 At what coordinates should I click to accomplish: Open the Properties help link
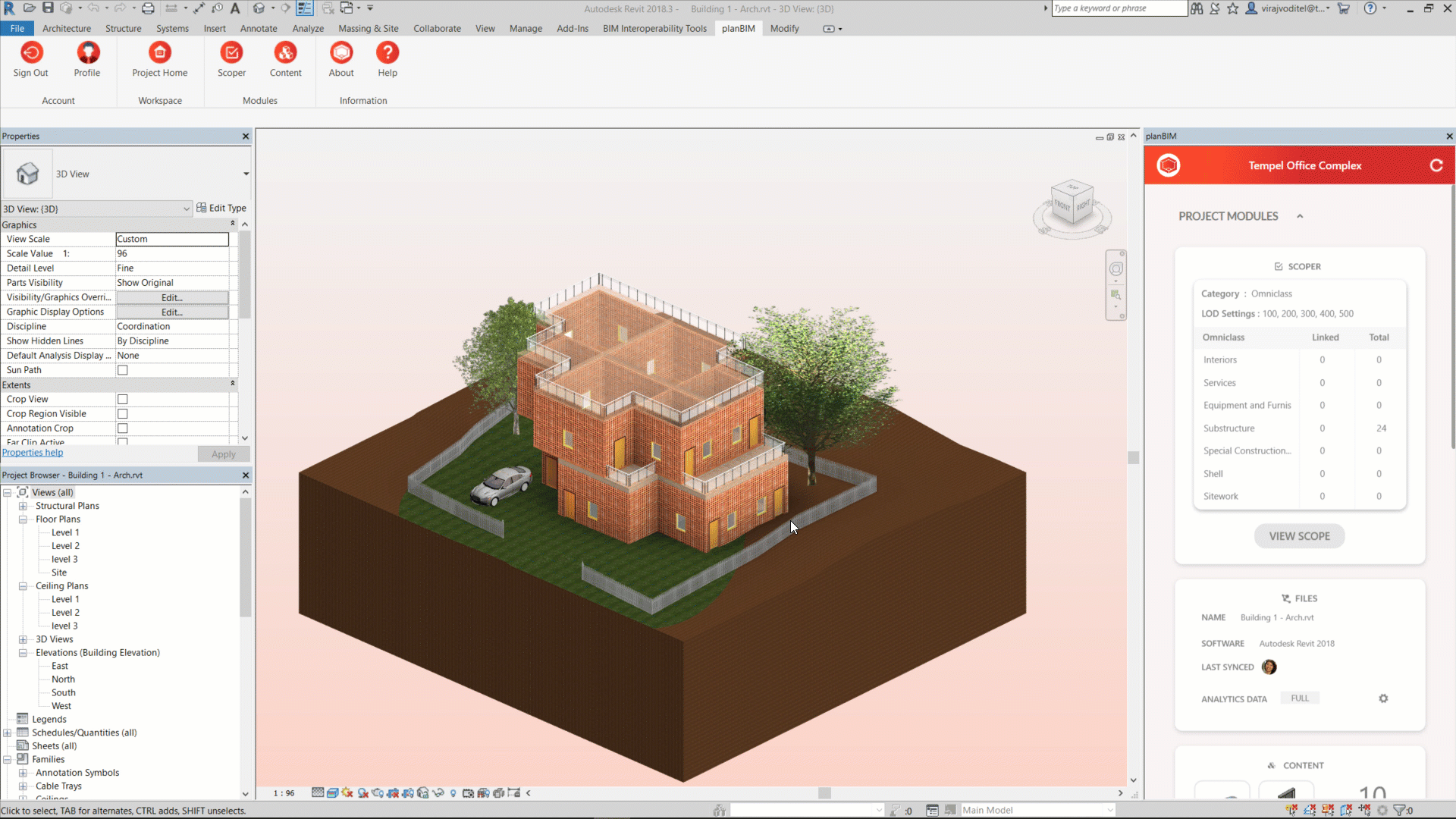coord(33,453)
